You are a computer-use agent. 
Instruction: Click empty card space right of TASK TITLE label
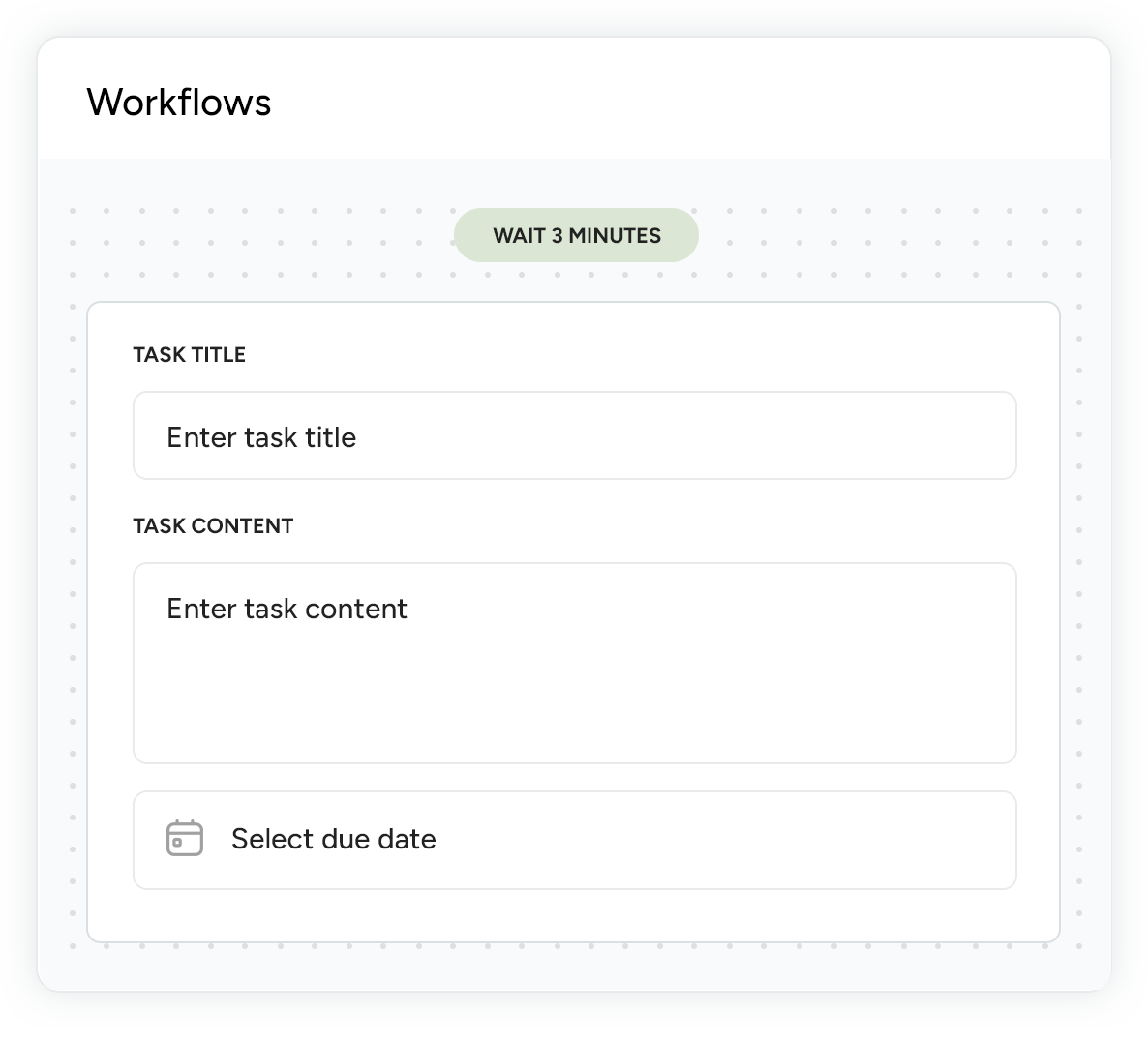tap(629, 355)
